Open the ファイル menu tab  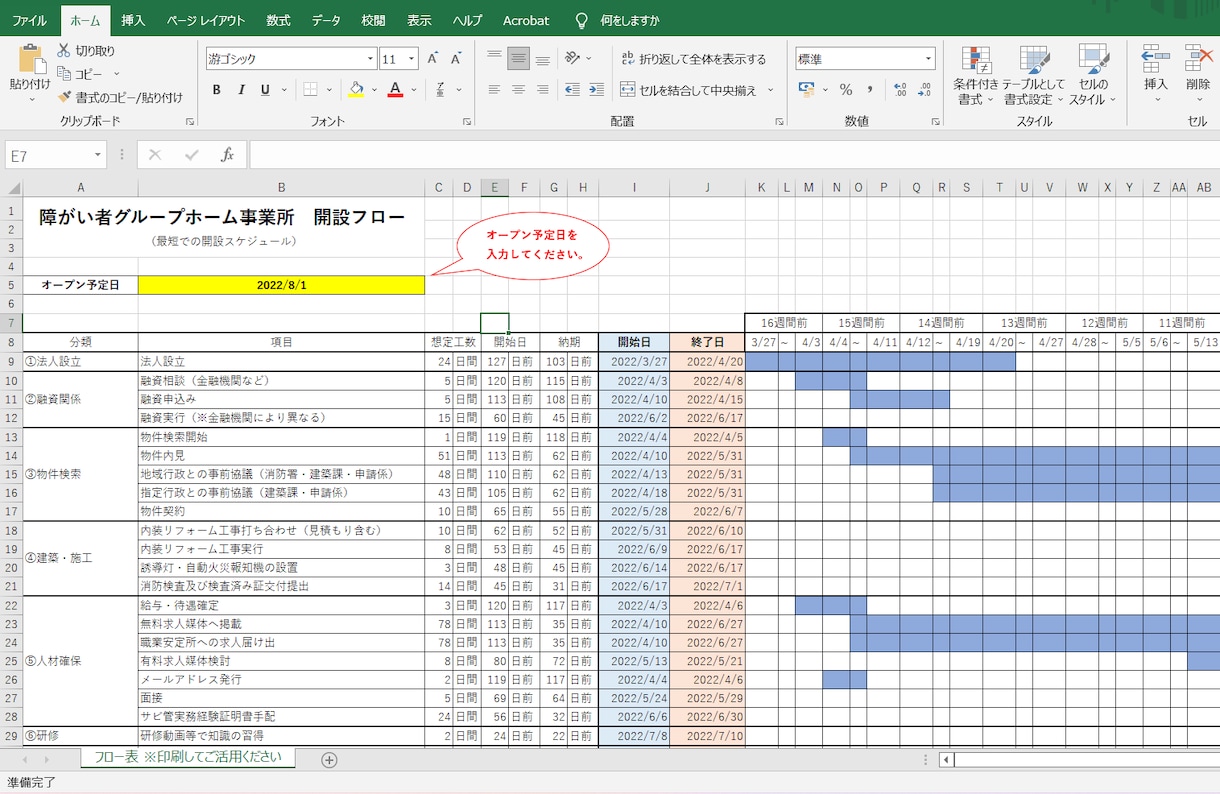(x=29, y=20)
